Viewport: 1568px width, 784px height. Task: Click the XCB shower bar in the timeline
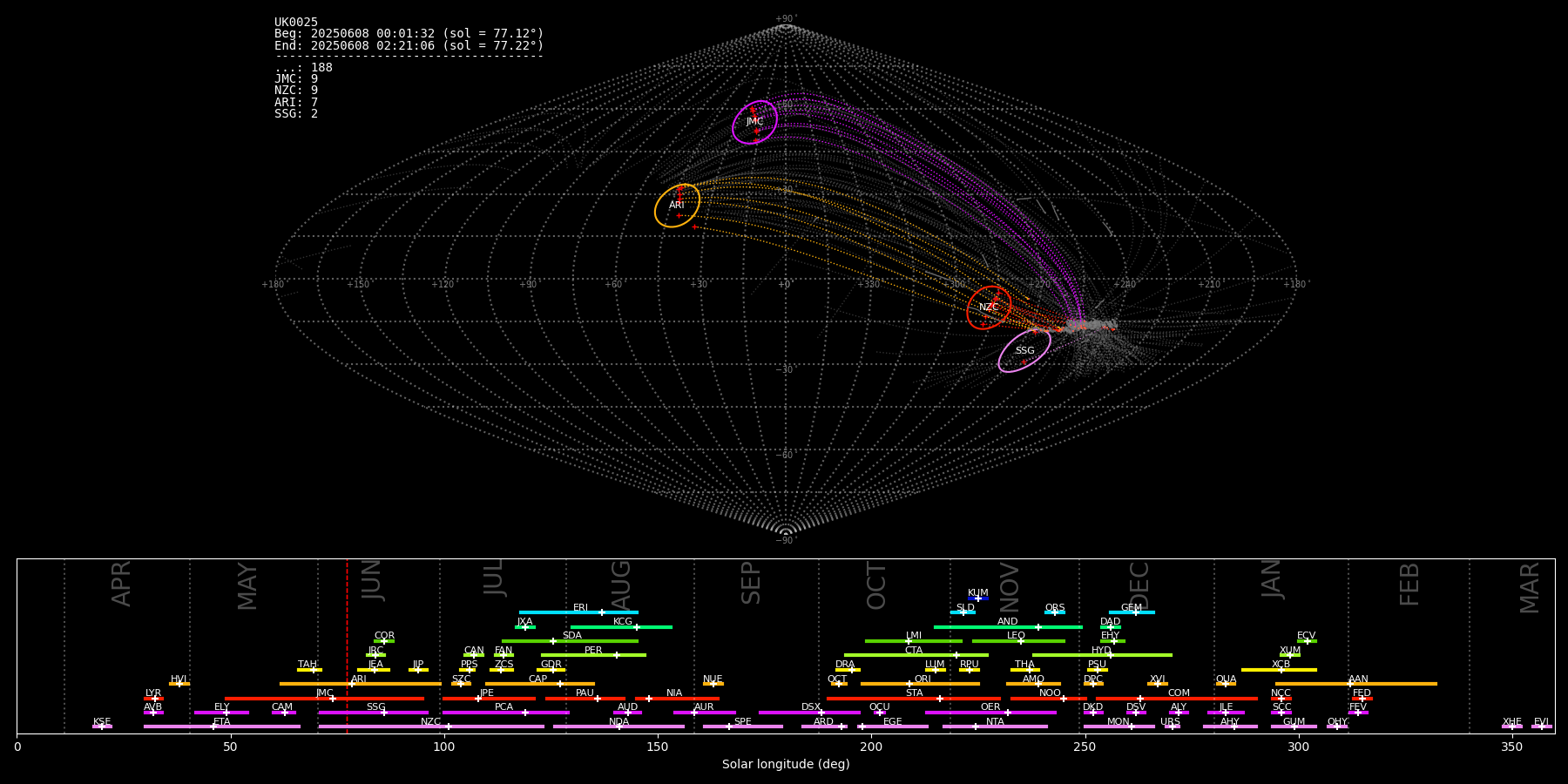pyautogui.click(x=1279, y=670)
